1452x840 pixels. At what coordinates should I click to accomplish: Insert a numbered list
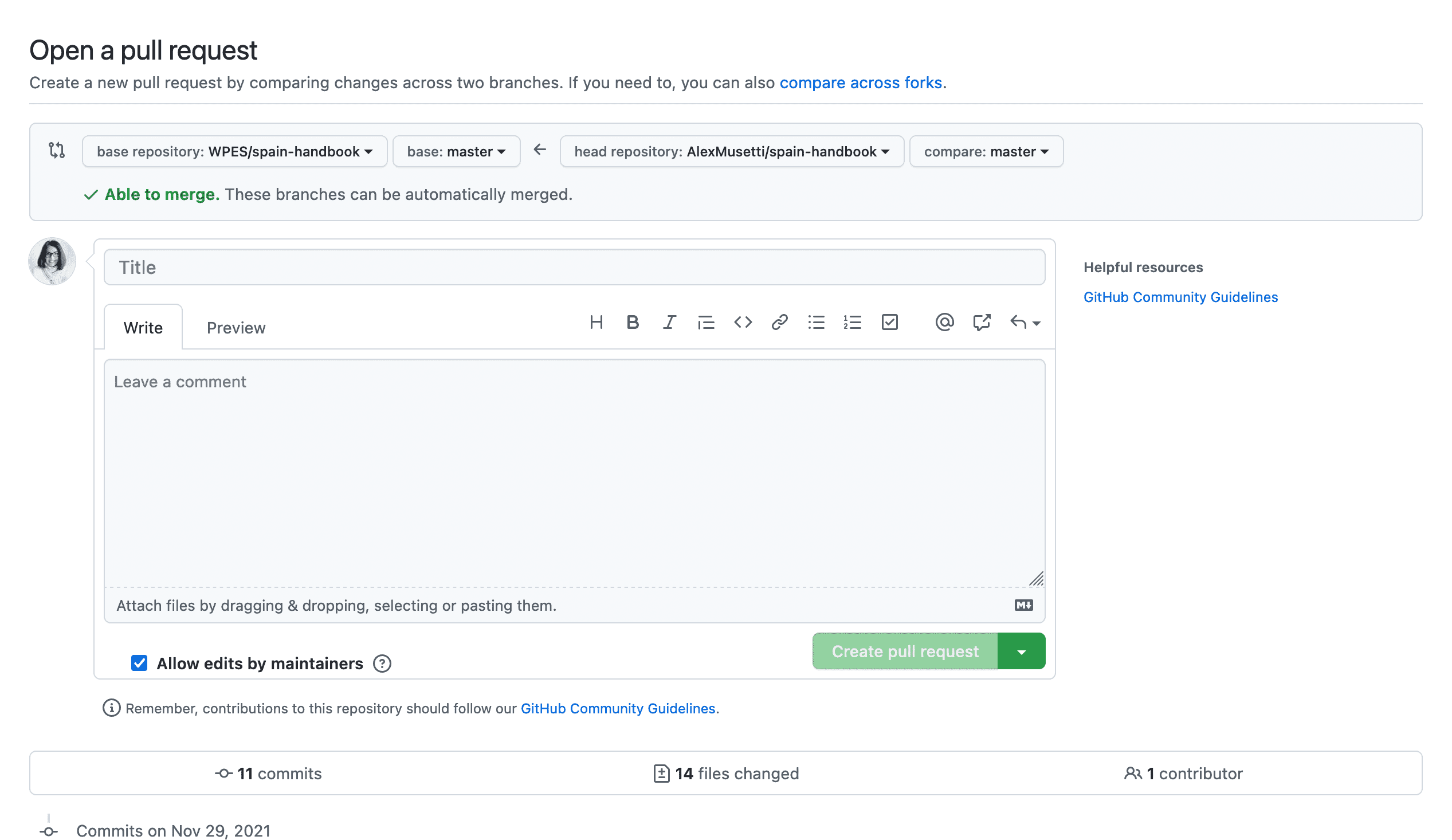[x=852, y=322]
